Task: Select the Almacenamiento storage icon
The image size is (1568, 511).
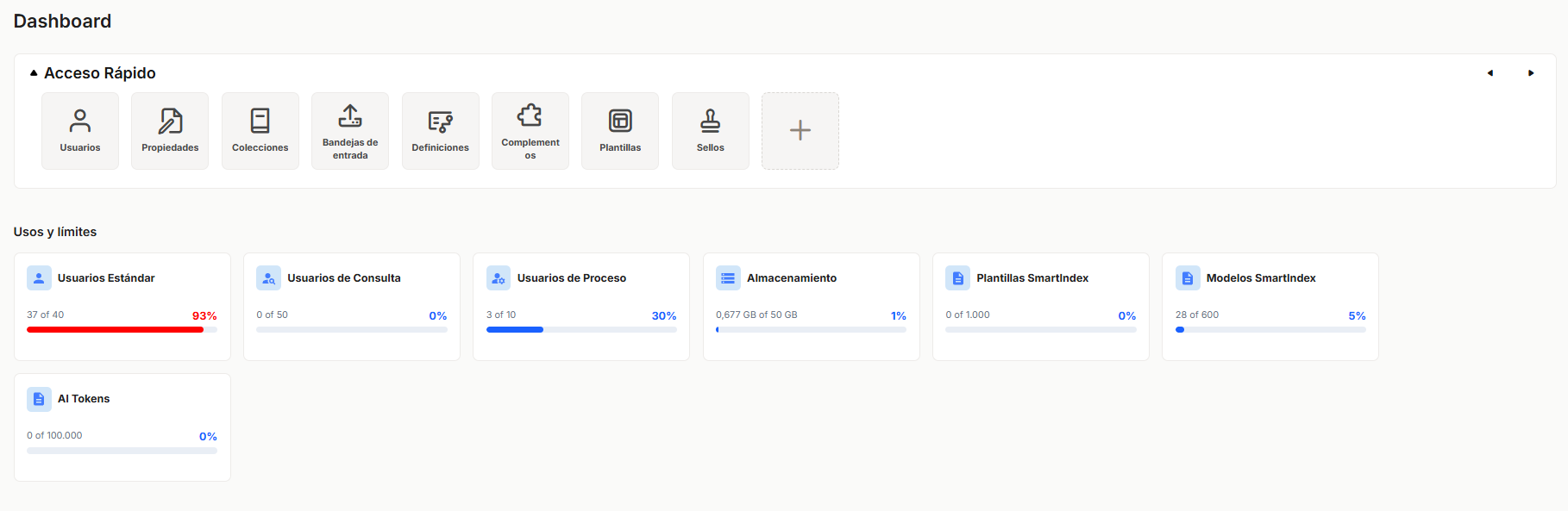Action: pyautogui.click(x=728, y=278)
